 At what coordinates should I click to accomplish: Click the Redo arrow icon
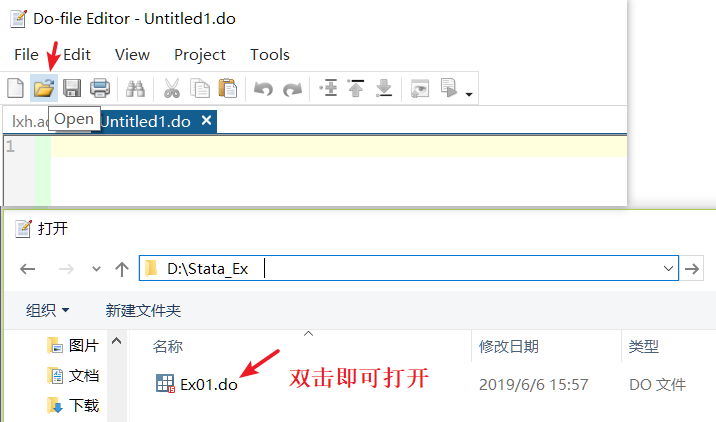[x=292, y=89]
